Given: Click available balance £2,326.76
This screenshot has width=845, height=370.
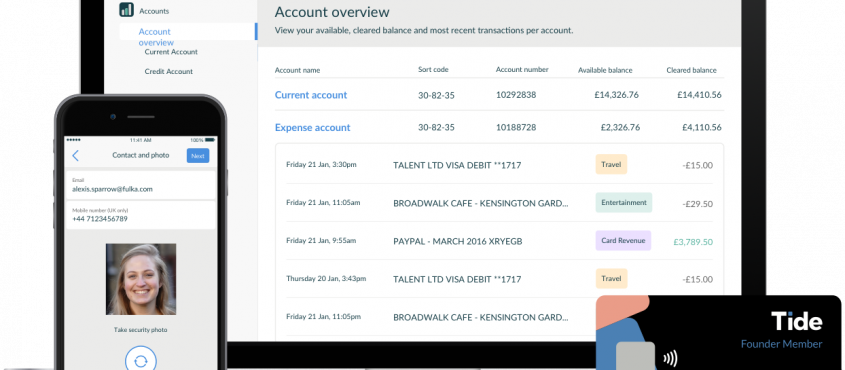Looking at the screenshot, I should [620, 128].
